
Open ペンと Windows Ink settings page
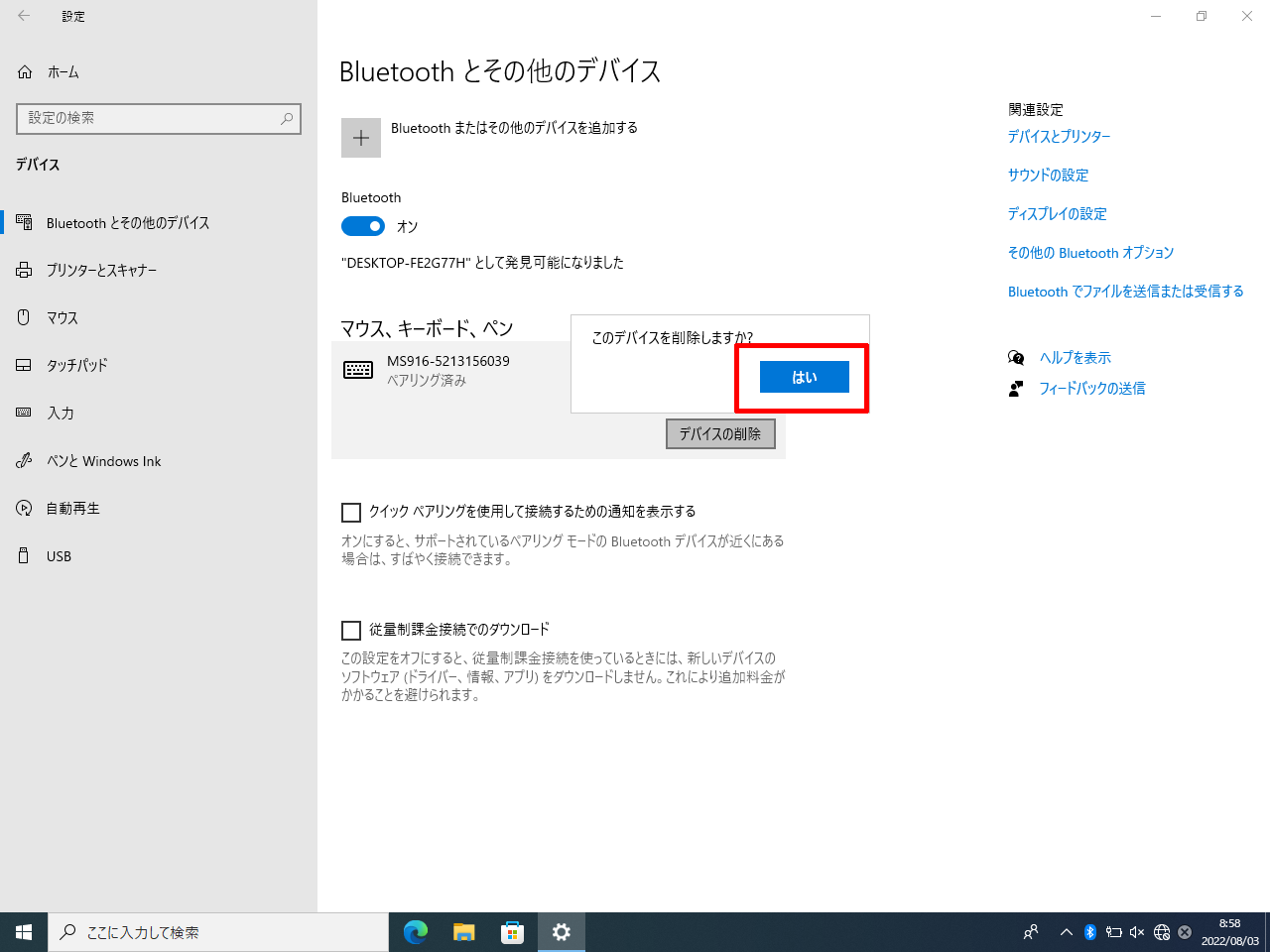click(159, 461)
